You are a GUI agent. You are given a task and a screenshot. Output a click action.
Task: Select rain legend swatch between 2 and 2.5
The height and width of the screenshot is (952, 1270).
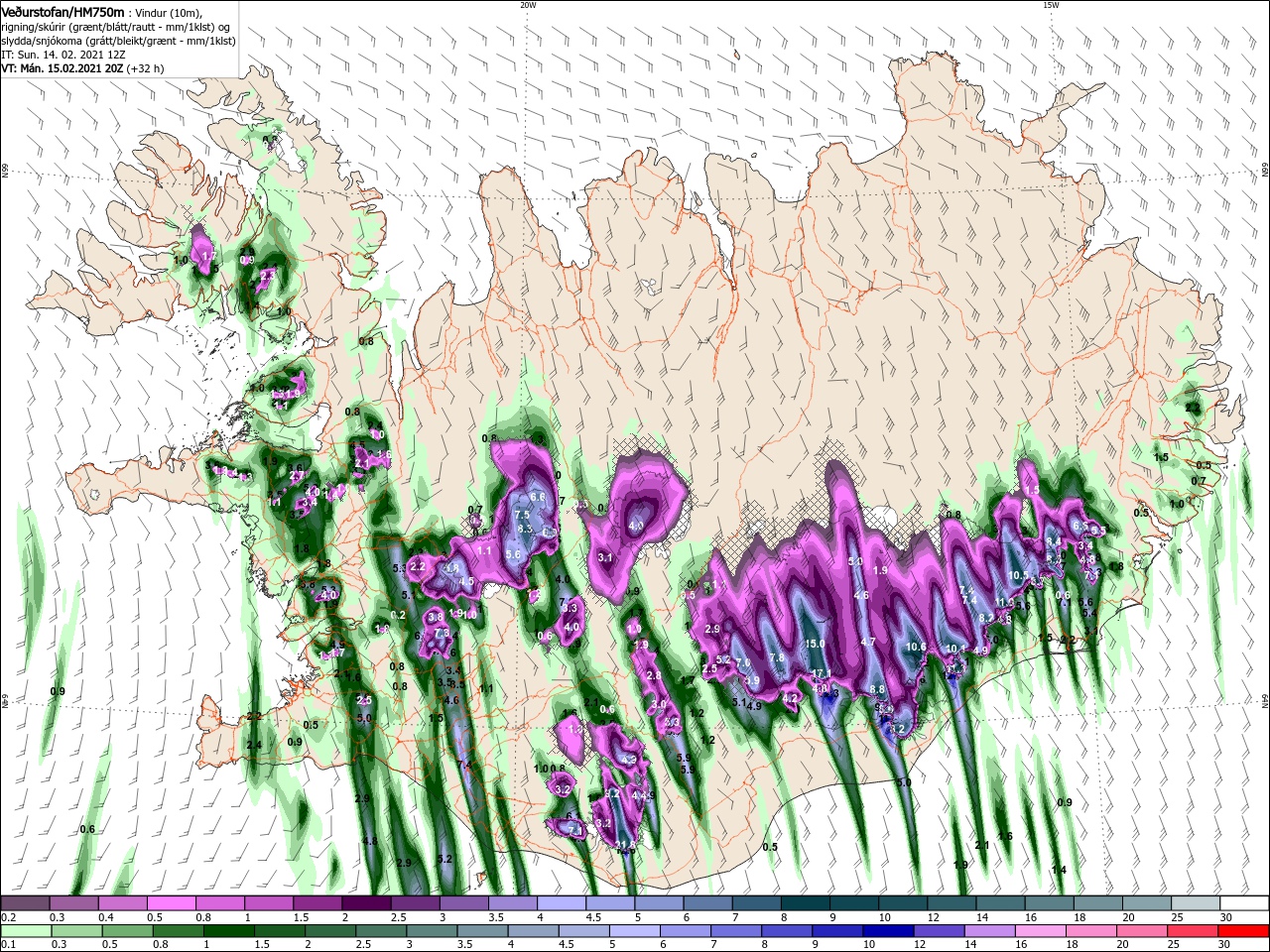[331, 931]
